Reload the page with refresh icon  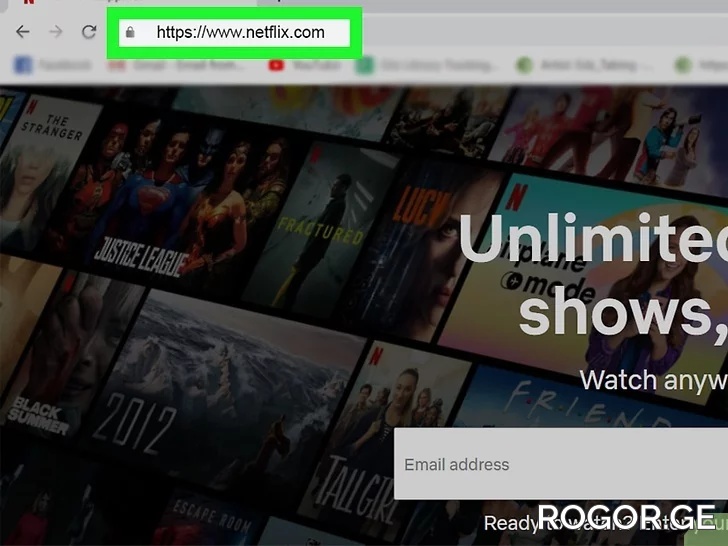(89, 32)
